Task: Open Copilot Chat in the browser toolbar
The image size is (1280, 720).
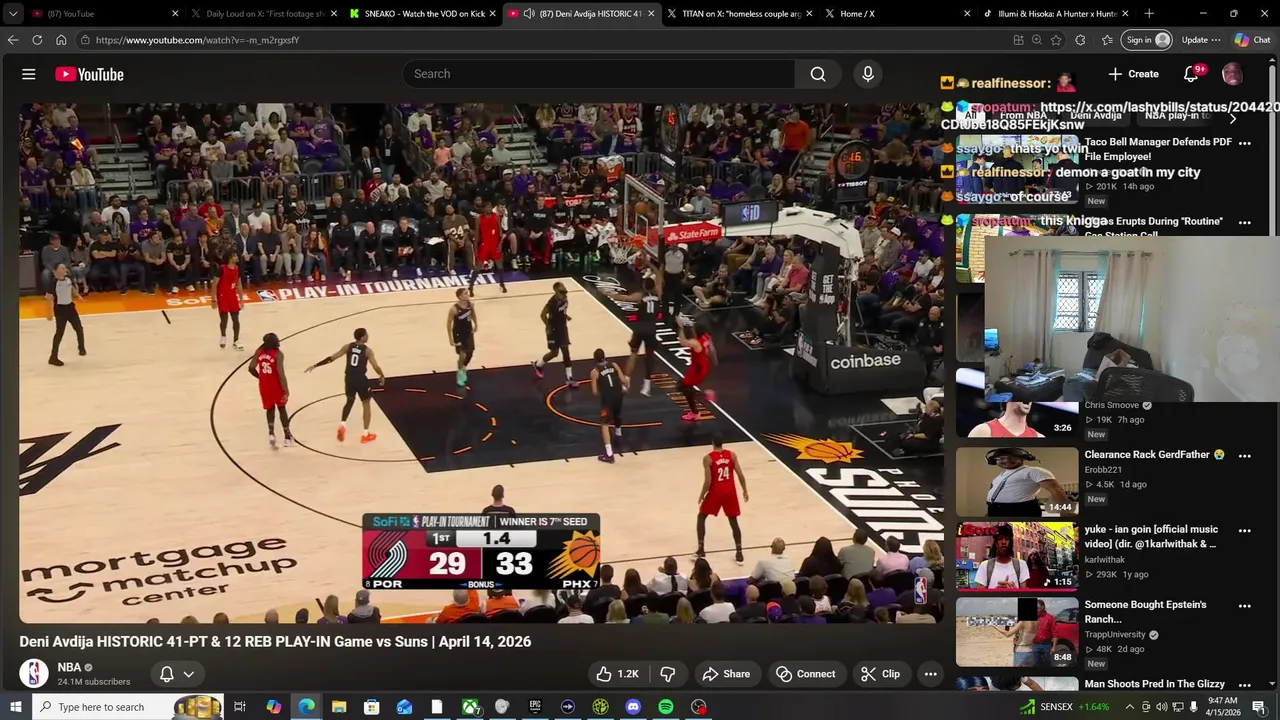Action: tap(1252, 40)
